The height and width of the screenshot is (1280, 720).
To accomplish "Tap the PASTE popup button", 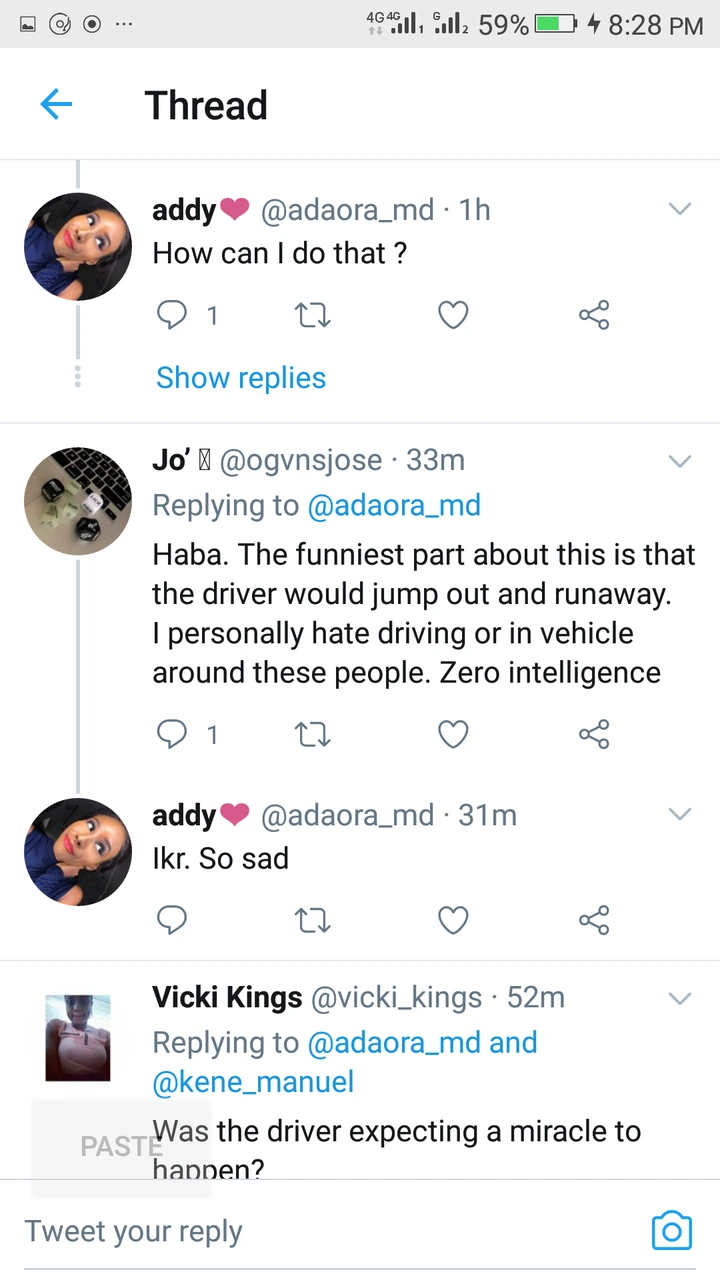I will 121,1146.
